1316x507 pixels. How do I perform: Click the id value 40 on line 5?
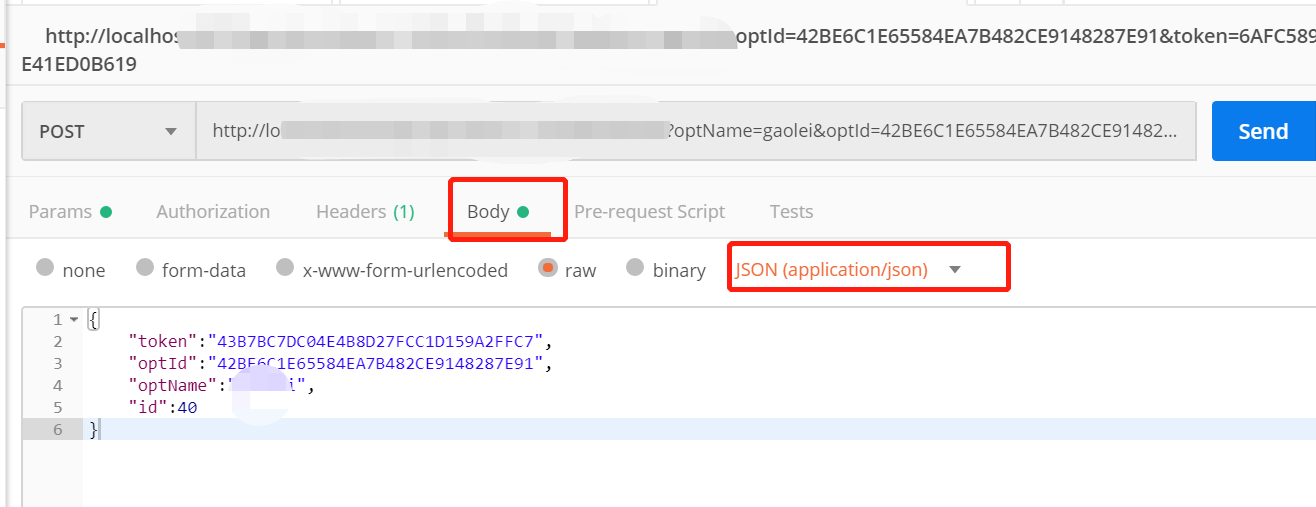pyautogui.click(x=187, y=407)
